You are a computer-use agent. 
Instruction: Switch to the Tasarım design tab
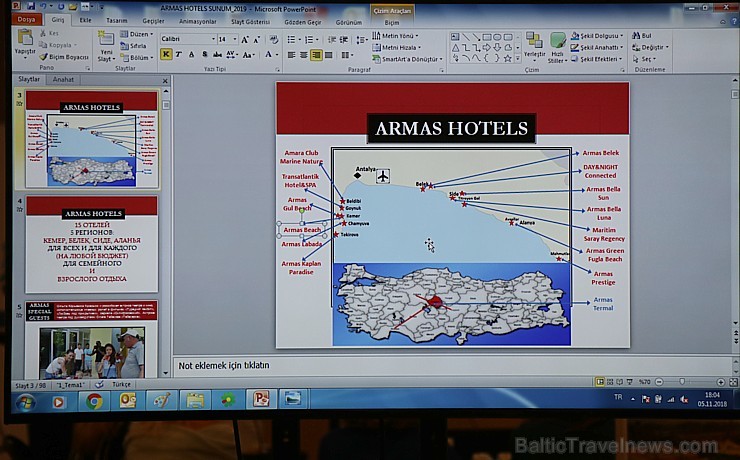point(117,20)
